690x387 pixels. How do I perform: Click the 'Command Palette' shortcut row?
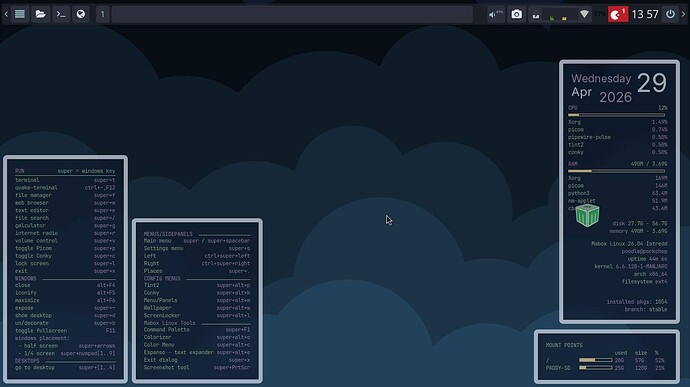pos(197,329)
